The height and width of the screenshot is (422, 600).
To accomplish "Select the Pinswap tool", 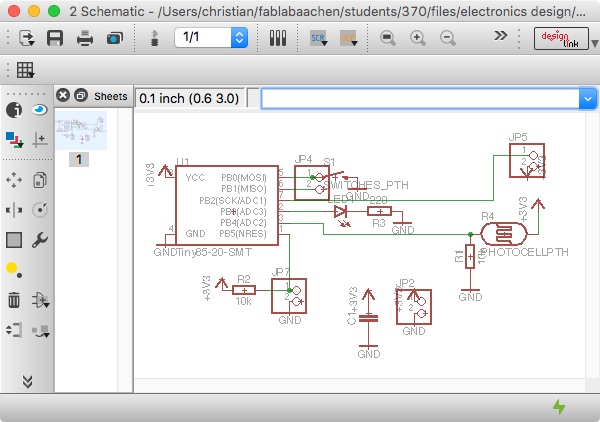I will pyautogui.click(x=14, y=330).
